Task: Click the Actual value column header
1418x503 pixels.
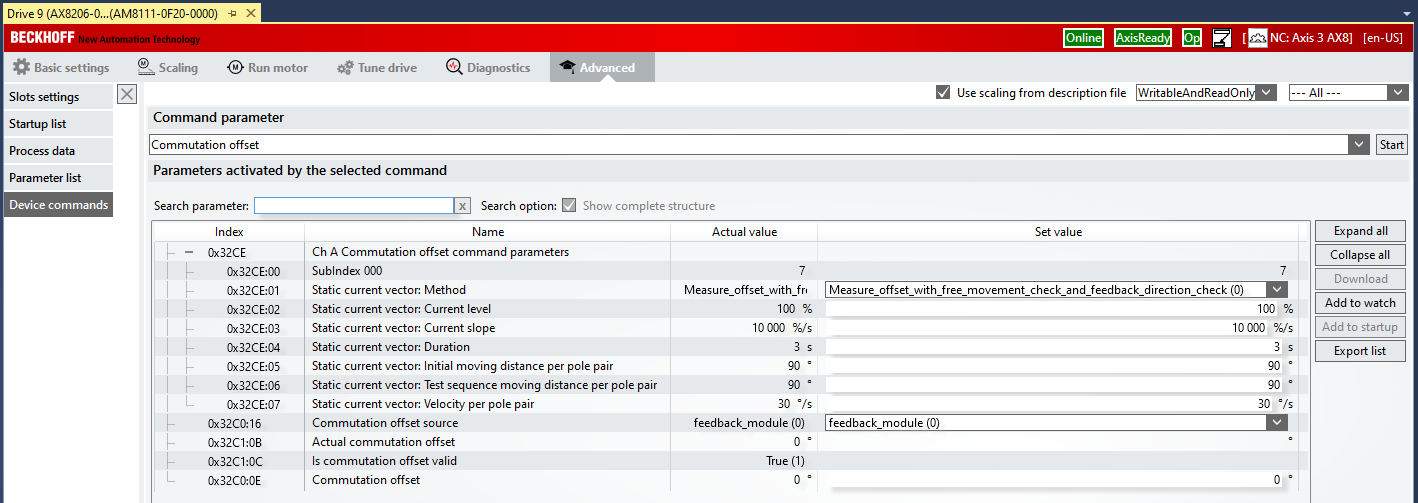Action: [x=744, y=231]
